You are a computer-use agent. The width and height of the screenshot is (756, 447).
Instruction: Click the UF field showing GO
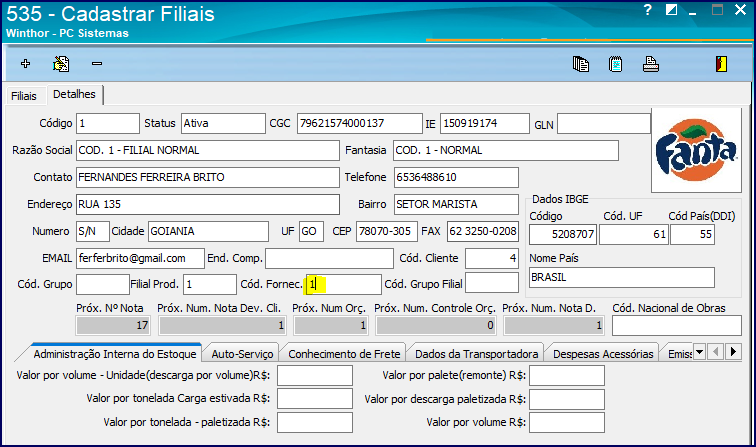coord(311,231)
